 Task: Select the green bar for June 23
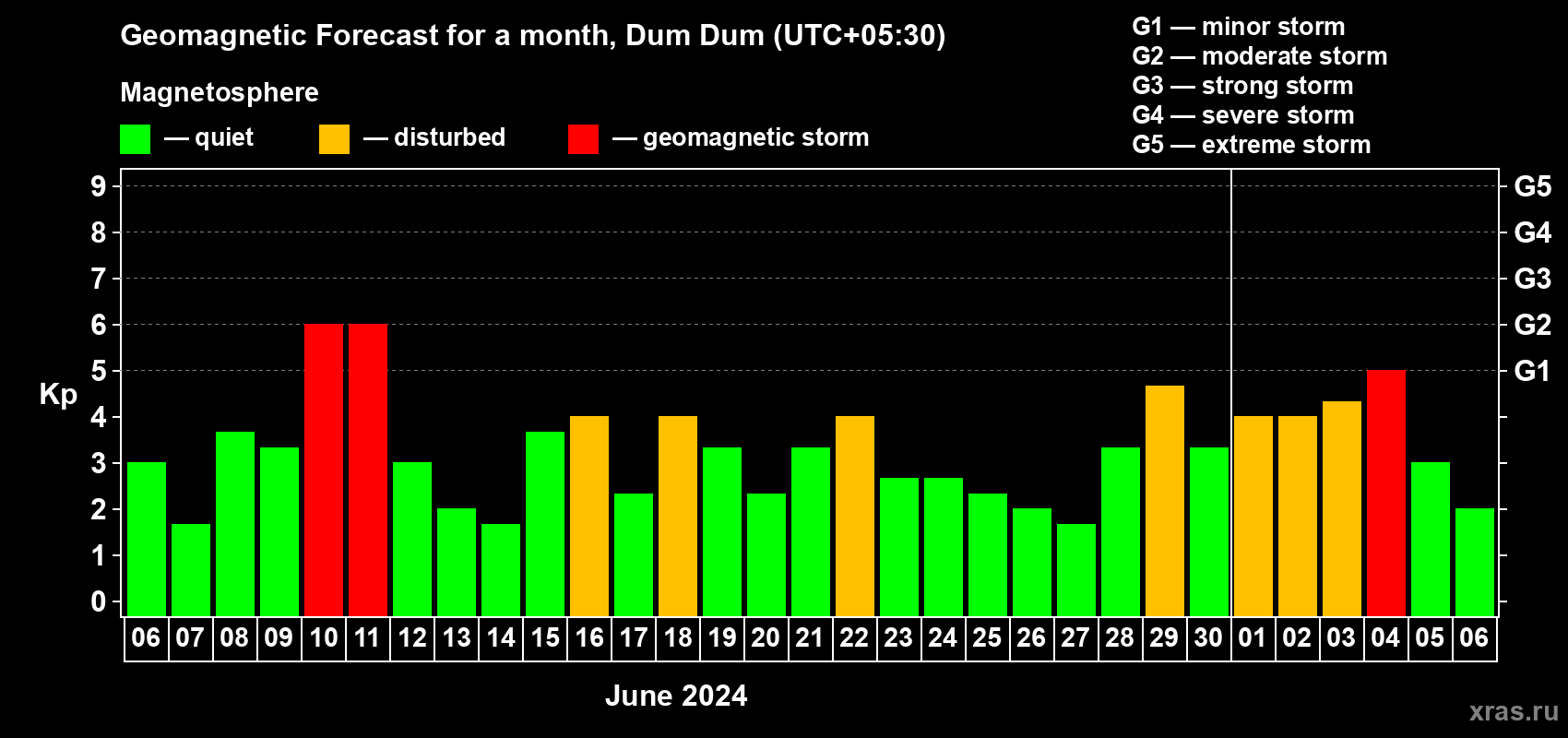(x=899, y=547)
